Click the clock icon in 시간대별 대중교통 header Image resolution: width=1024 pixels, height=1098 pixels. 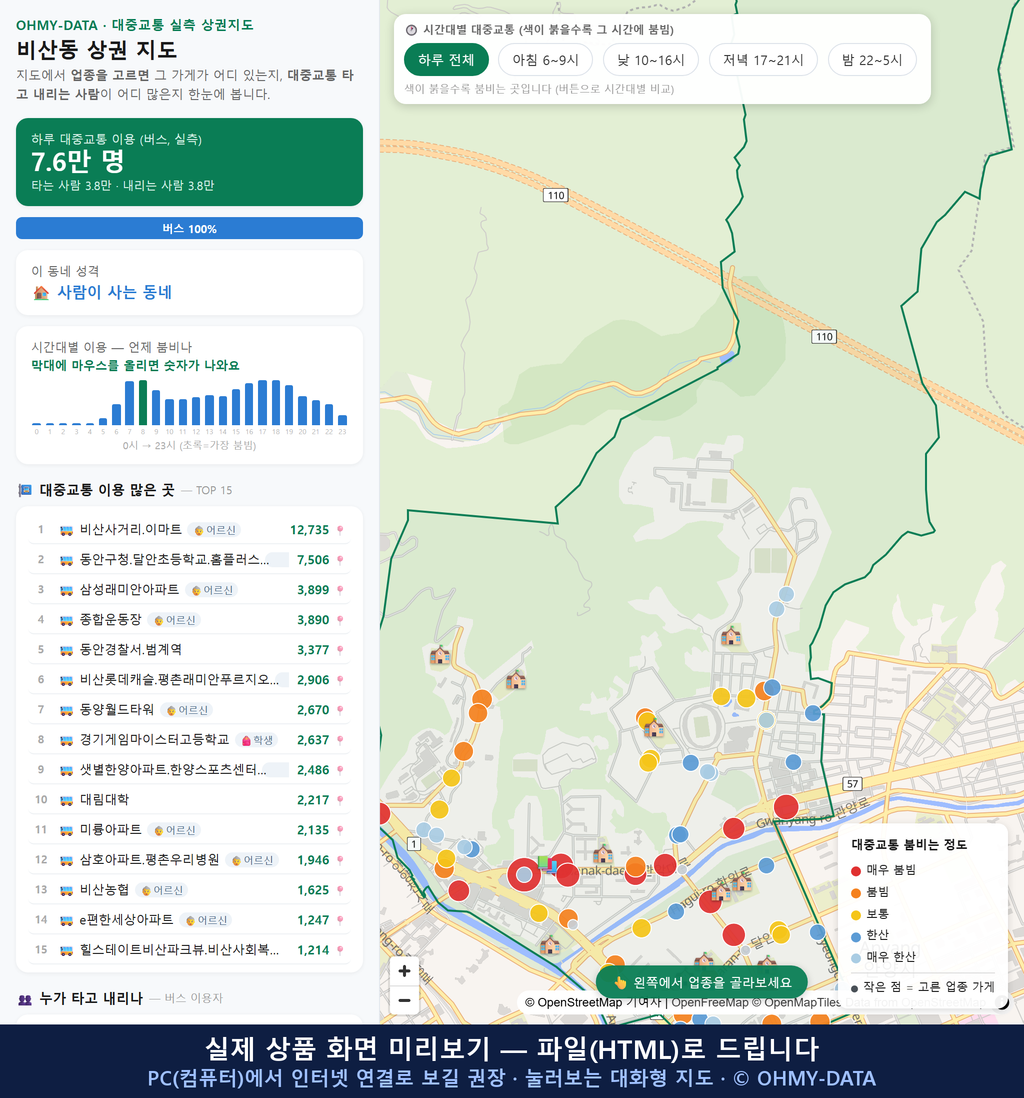pos(412,30)
